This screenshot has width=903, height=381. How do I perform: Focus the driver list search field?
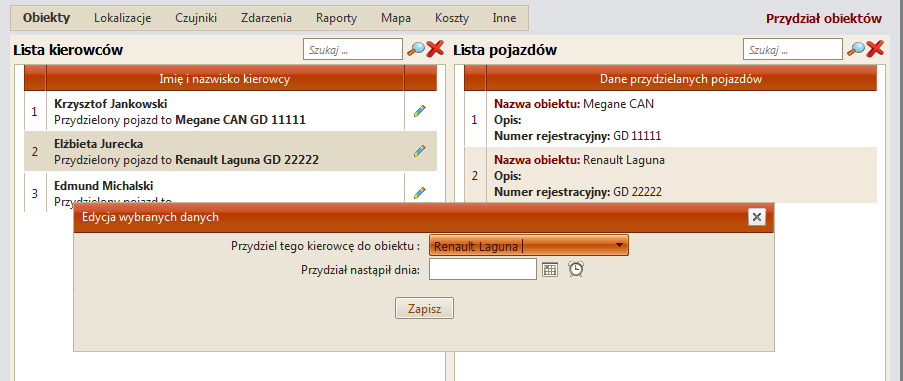pos(353,49)
